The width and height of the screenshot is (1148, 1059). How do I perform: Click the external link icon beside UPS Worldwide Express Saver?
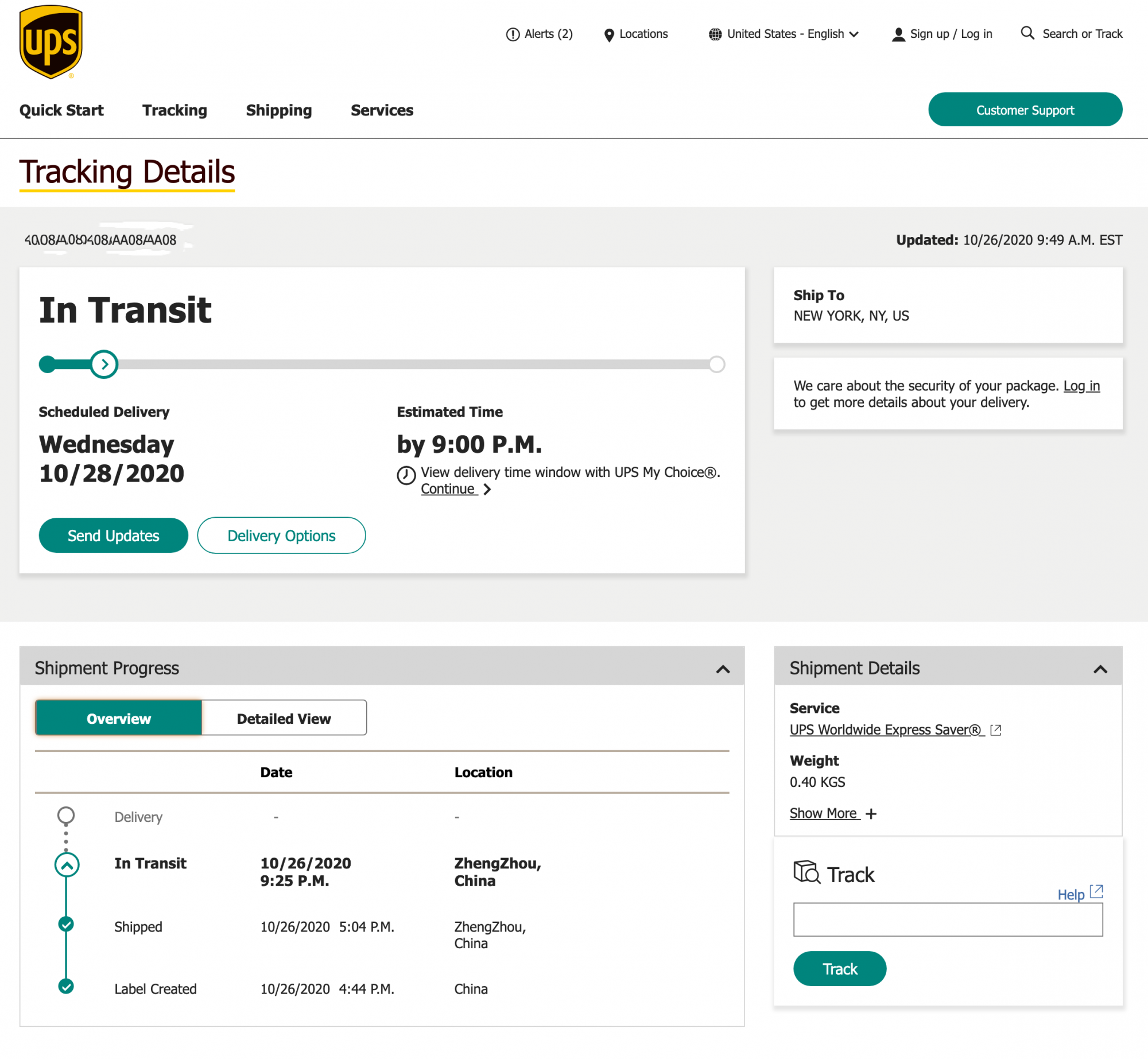click(996, 730)
